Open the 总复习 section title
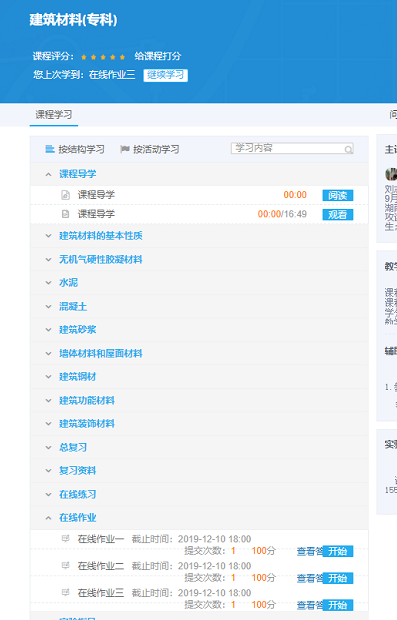This screenshot has height=620, width=397. coord(73,448)
